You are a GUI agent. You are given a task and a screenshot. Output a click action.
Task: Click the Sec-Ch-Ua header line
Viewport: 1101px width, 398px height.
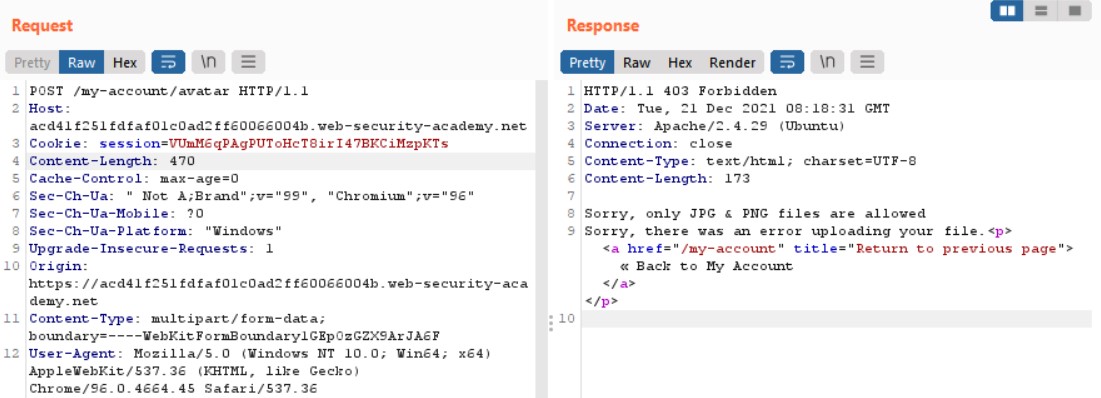pyautogui.click(x=251, y=197)
